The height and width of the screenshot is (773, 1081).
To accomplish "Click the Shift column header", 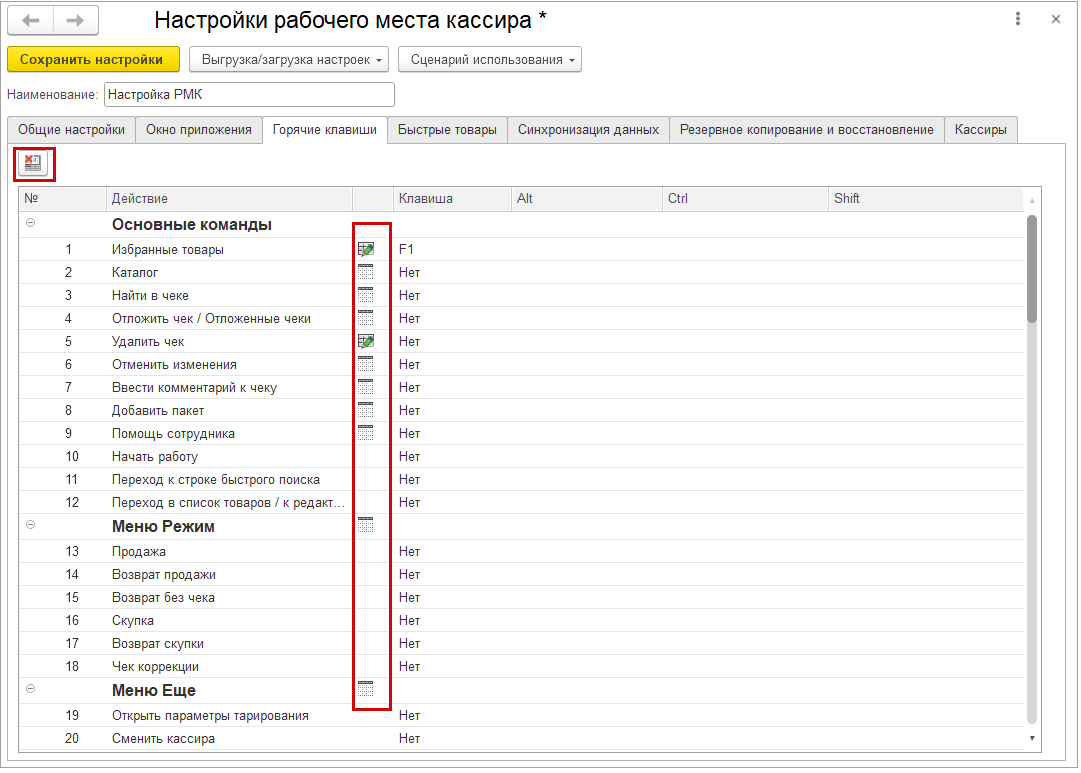I will pos(927,199).
